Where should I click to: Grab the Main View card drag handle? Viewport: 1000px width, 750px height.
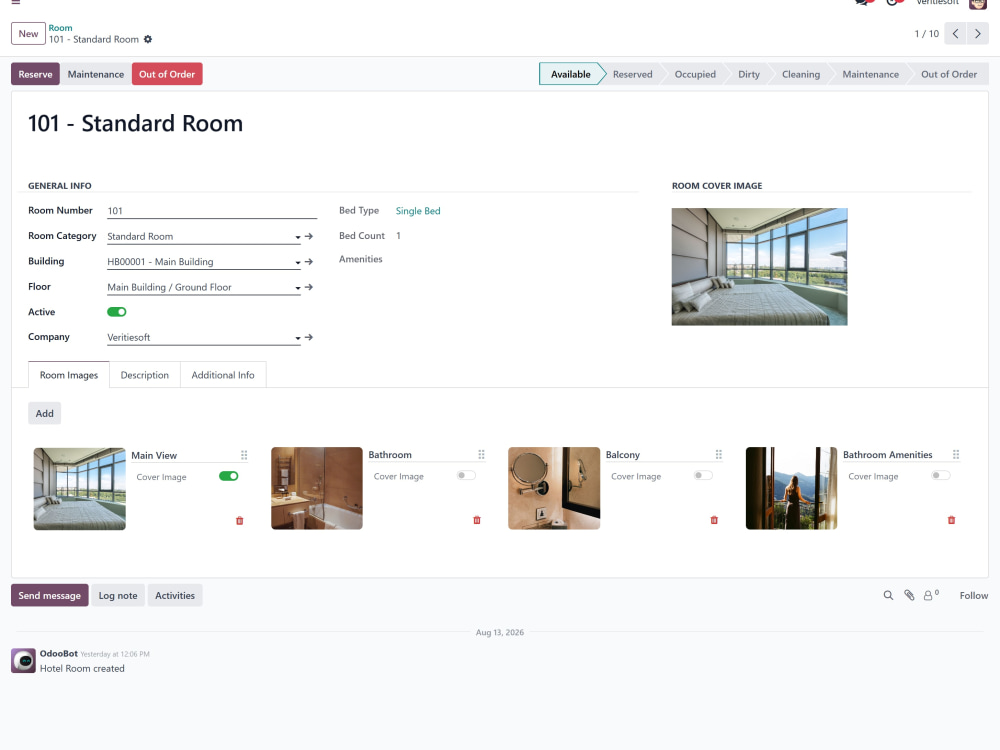pyautogui.click(x=244, y=455)
